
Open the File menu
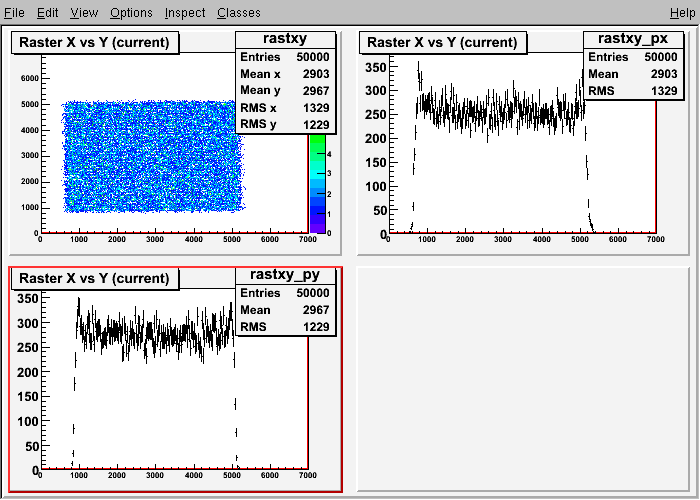[14, 12]
